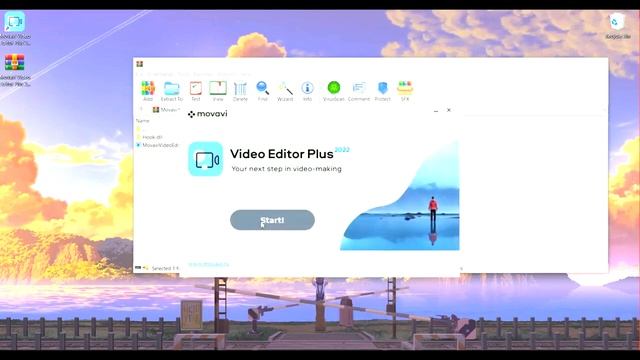Viewport: 640px width, 360px height.
Task: Select the WinRAR archive icon on desktop
Action: [x=15, y=70]
